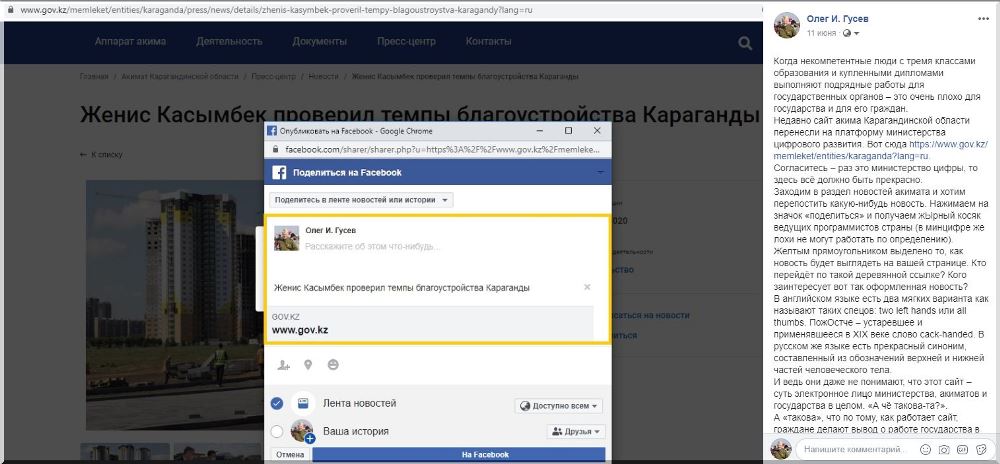Screen dimensions: 1000x464
Task: Click the padlock icon in the sharer address bar
Action: click(275, 149)
